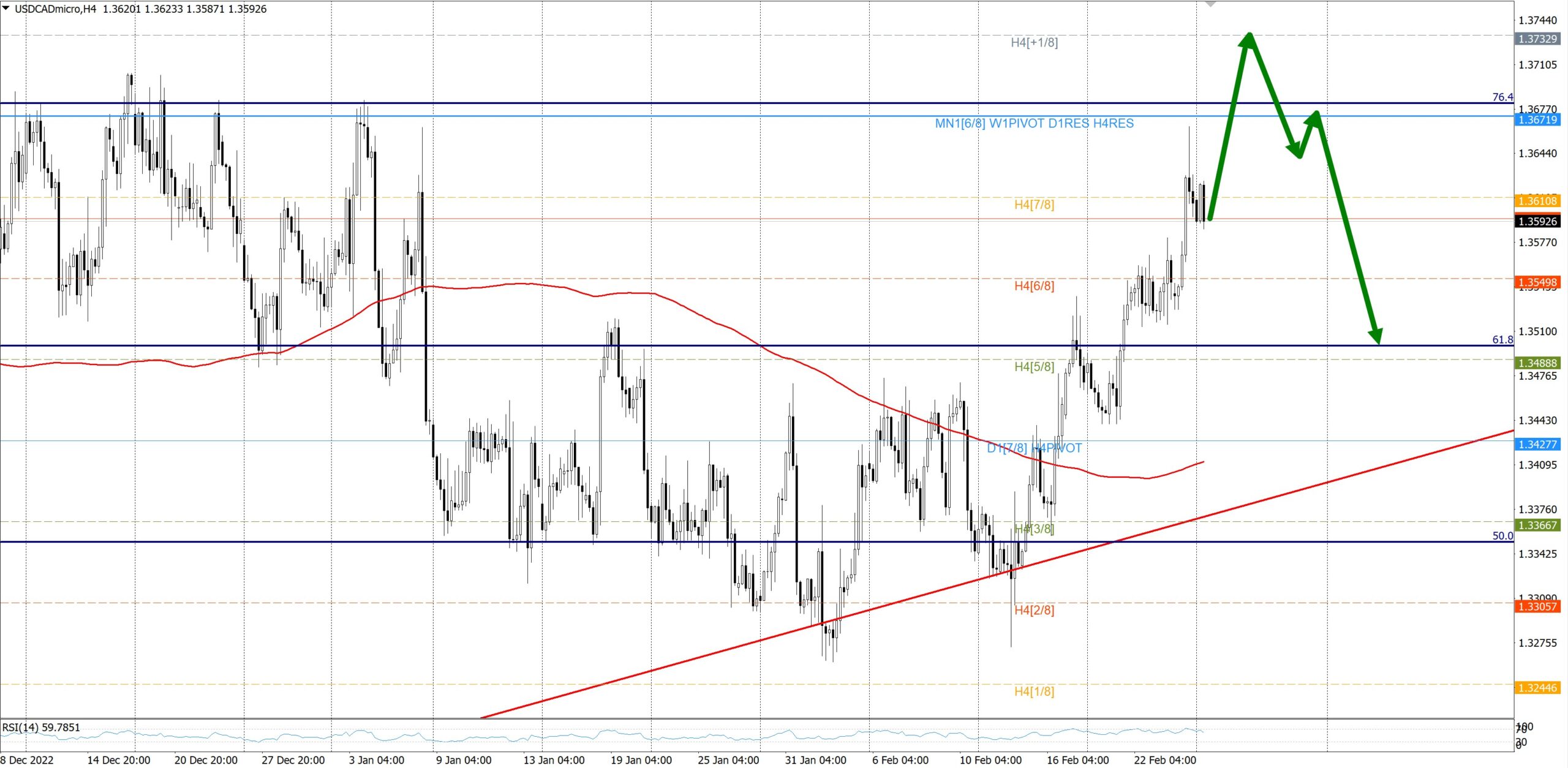Select the MN1[6/8] W1PIVOT D1RES H4RES label
1568x768 pixels.
pyautogui.click(x=1034, y=124)
